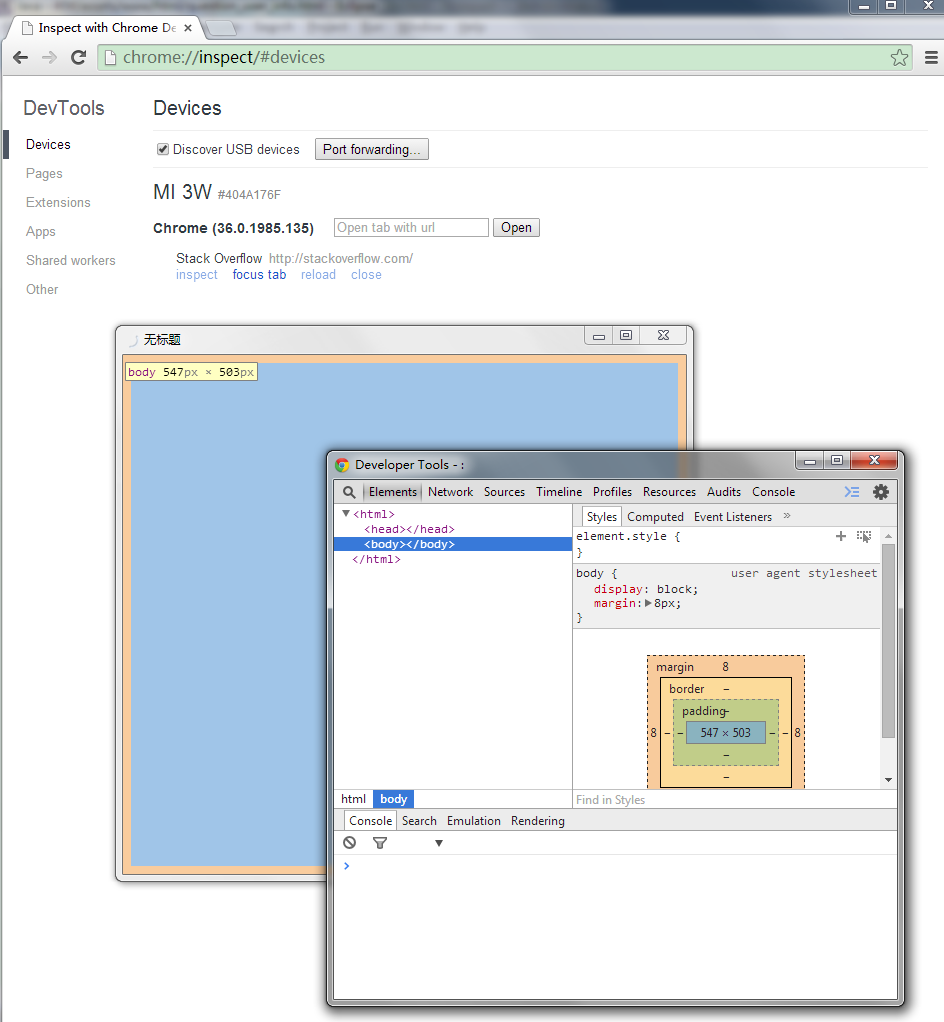Open the Chrome hamburger menu
Screen dimensions: 944x1022
(x=931, y=57)
